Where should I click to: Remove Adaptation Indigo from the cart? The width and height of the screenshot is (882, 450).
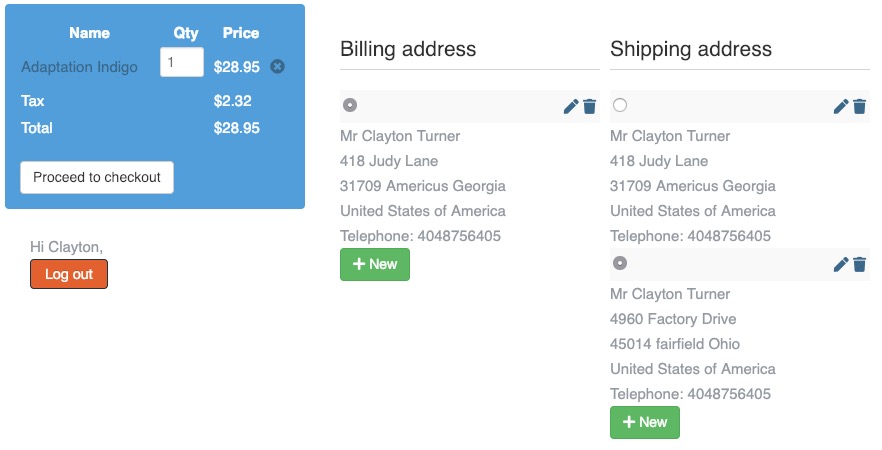tap(278, 67)
